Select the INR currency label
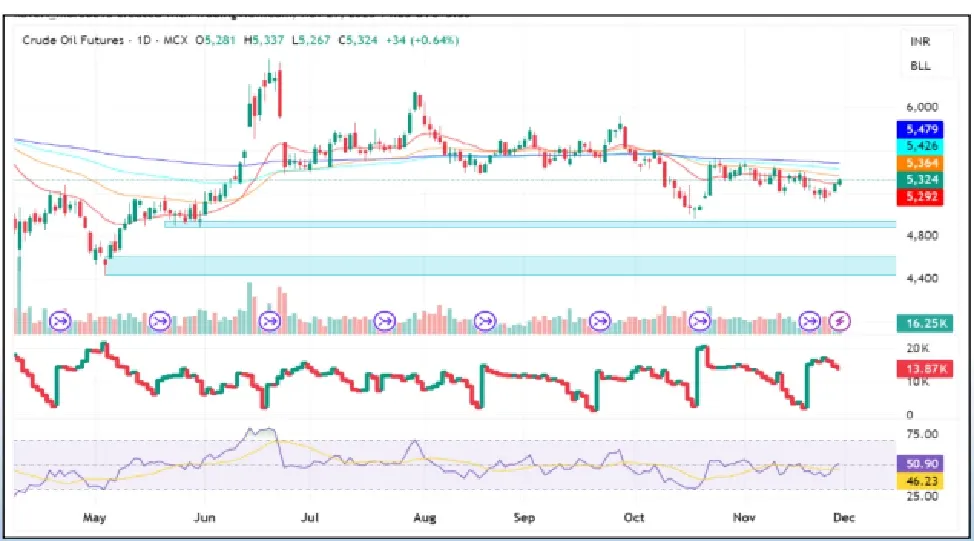 click(920, 42)
